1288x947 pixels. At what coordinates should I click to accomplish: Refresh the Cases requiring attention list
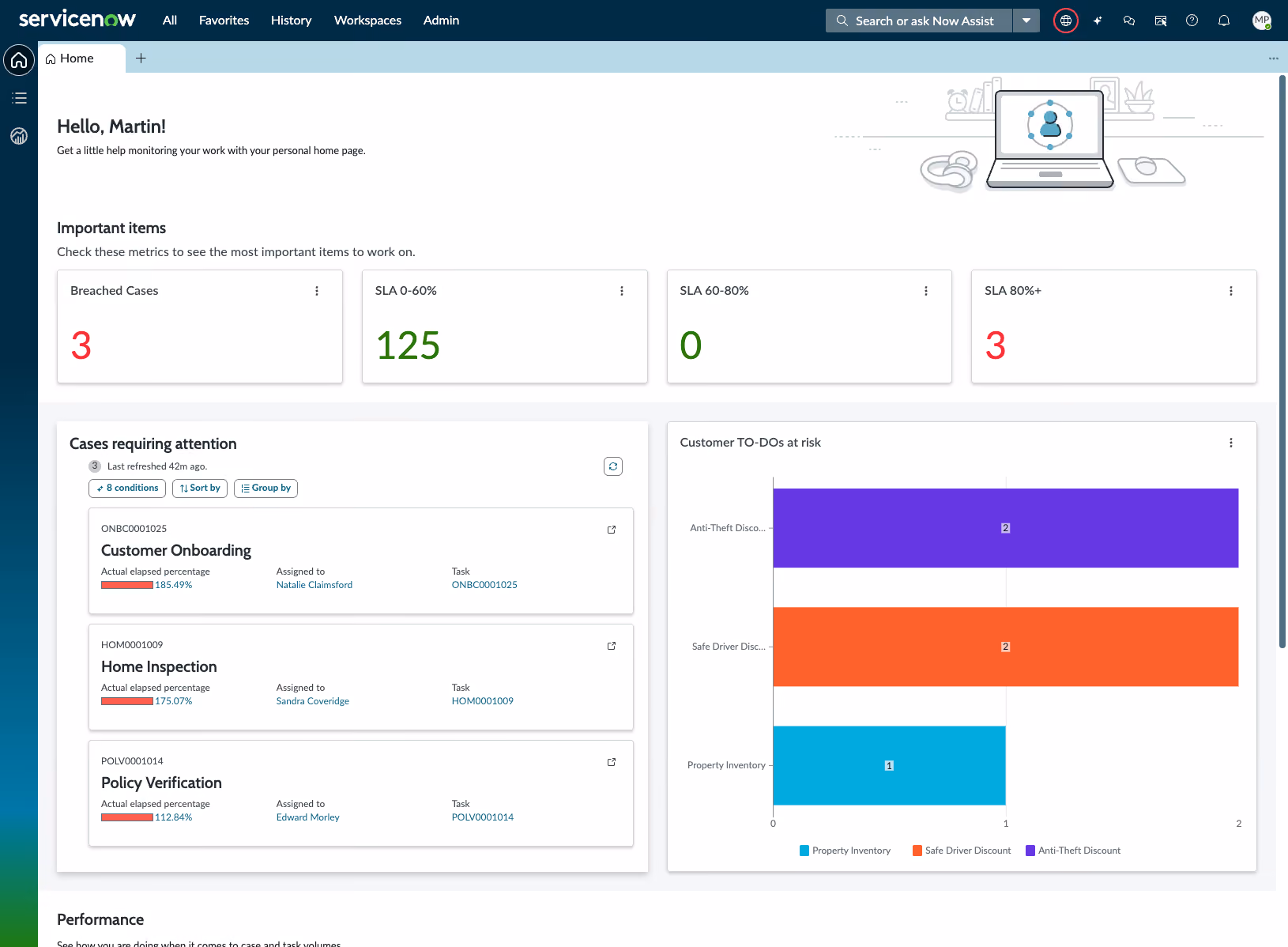point(613,466)
